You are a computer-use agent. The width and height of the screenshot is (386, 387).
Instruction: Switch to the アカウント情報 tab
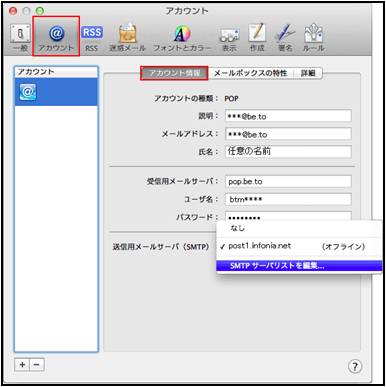(x=174, y=73)
